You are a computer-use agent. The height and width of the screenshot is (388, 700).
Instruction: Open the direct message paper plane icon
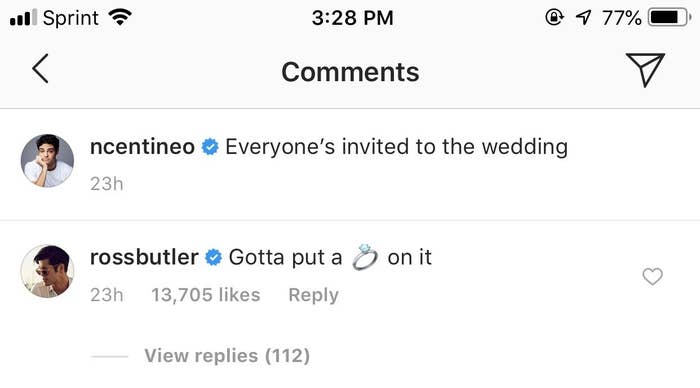coord(645,70)
